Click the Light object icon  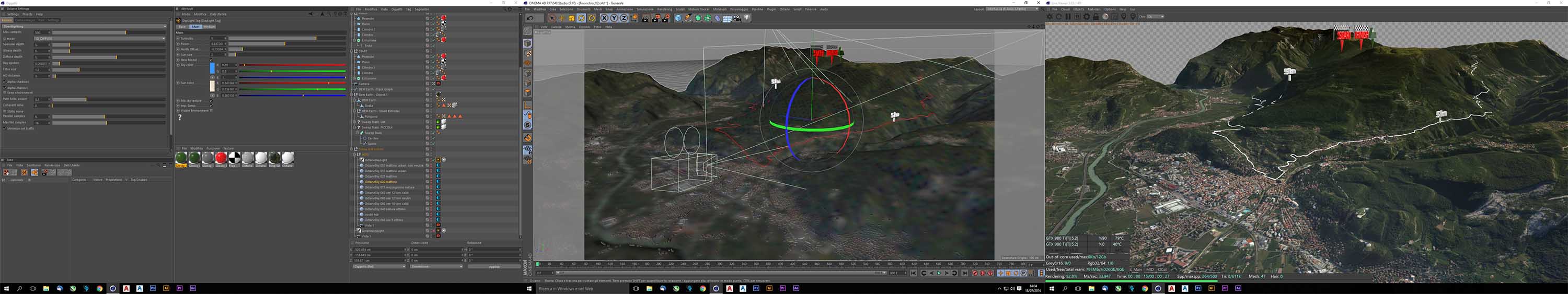tap(747, 18)
